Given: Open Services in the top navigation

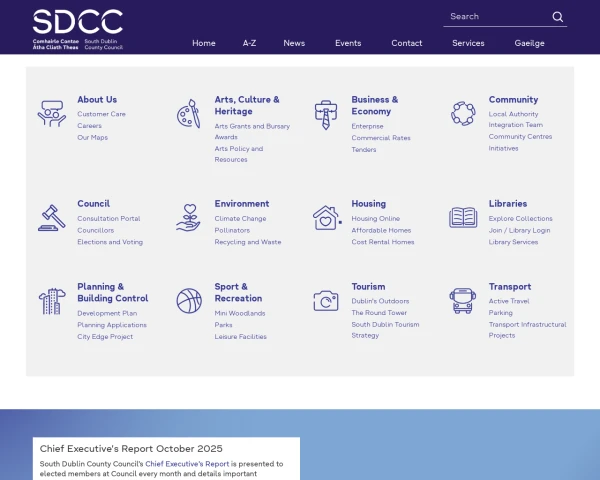Looking at the screenshot, I should (468, 43).
